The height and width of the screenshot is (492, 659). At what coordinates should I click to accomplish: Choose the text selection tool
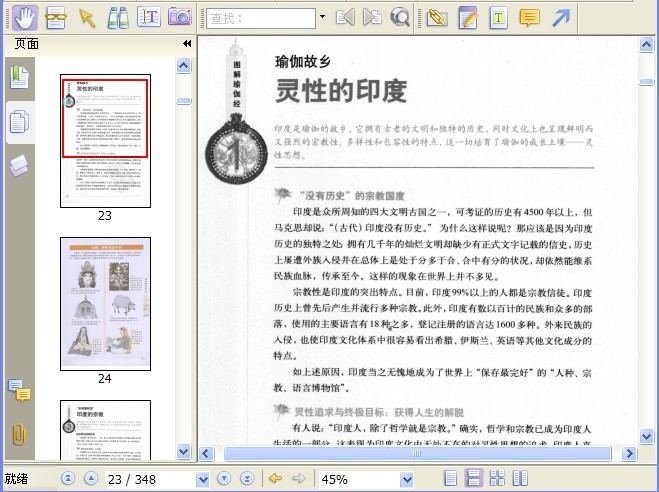[149, 18]
